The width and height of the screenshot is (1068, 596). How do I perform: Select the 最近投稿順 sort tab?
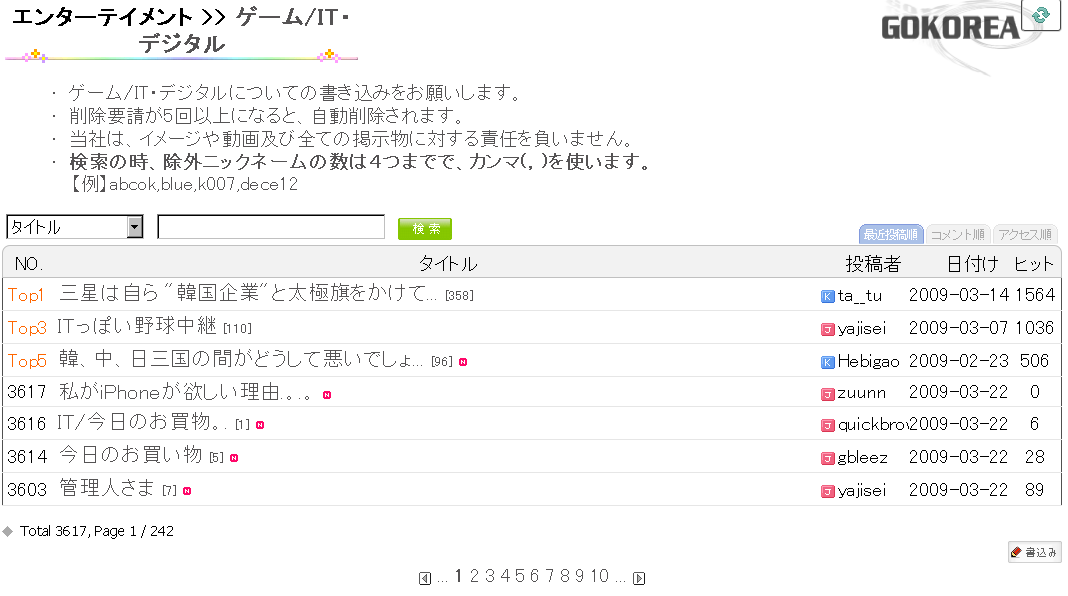click(891, 235)
